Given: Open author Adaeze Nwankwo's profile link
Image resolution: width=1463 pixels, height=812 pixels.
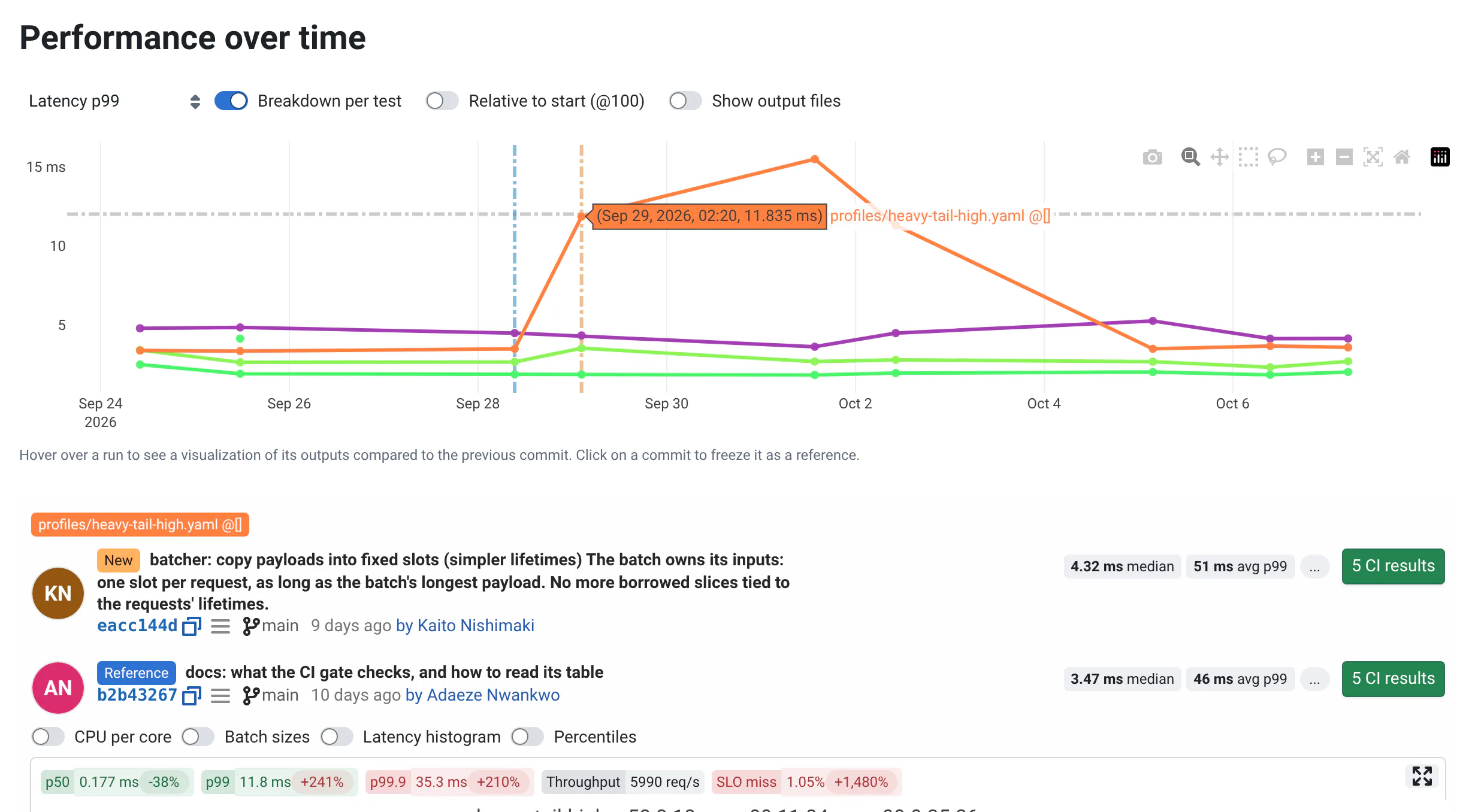Looking at the screenshot, I should tap(493, 695).
